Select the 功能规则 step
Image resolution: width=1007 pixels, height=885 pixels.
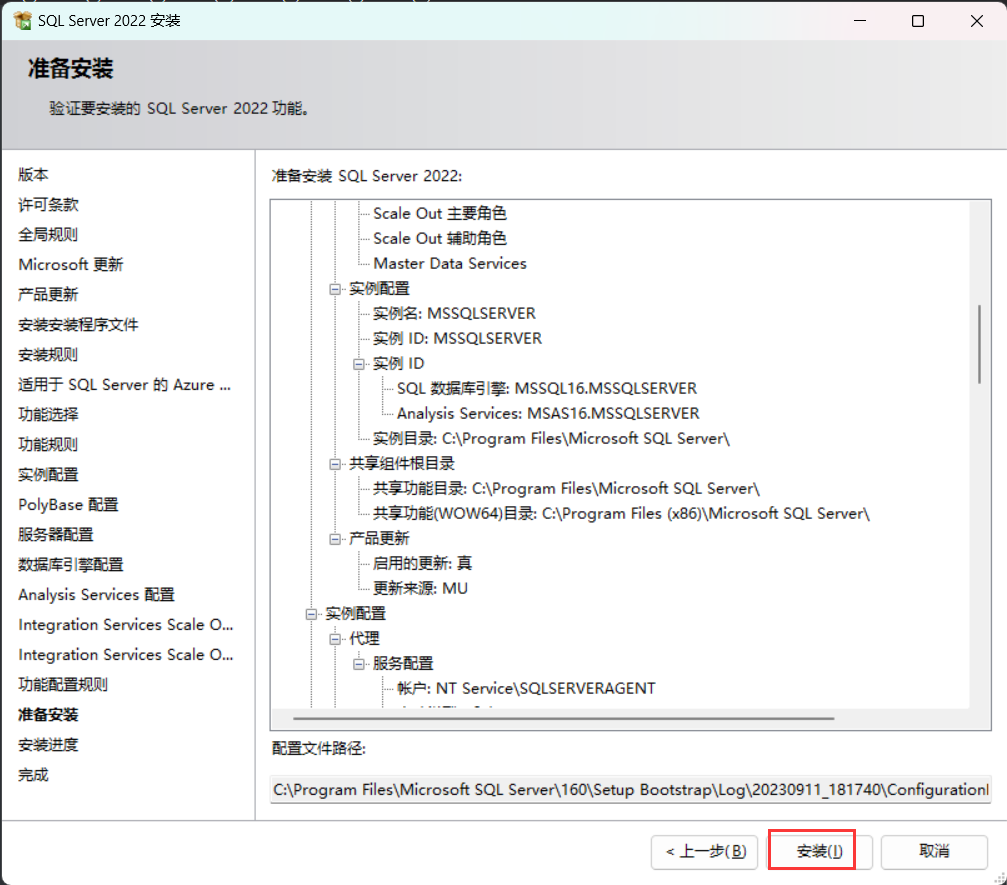48,444
